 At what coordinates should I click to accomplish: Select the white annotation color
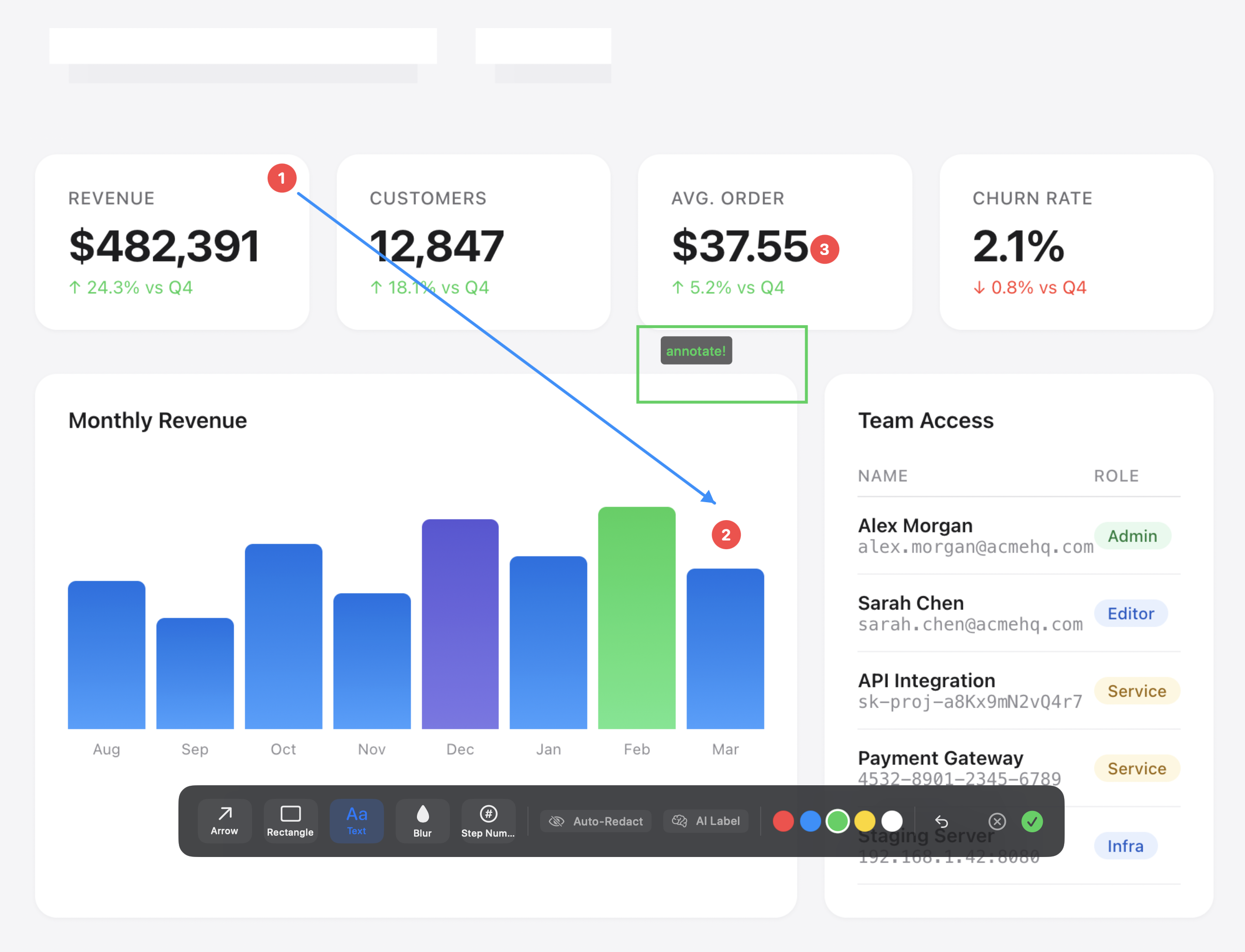click(892, 821)
